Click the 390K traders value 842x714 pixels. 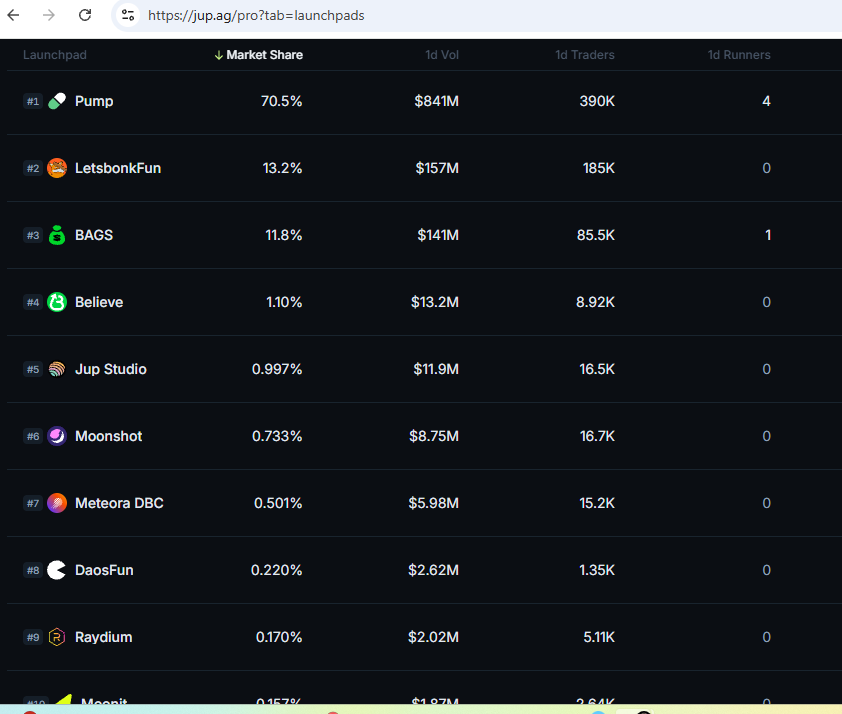(597, 101)
